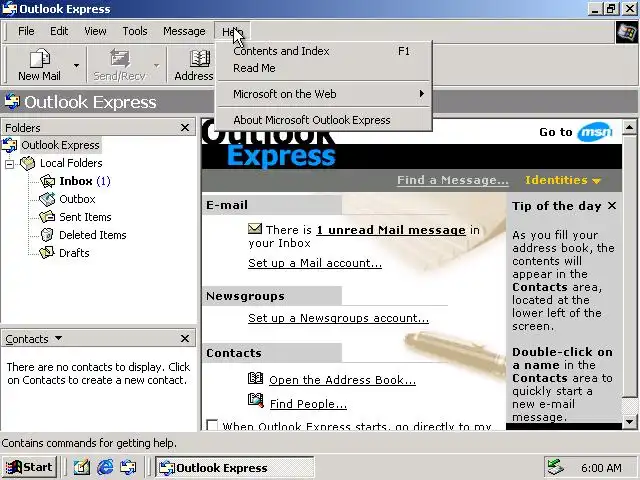
Task: Open the Edit menu
Action: (59, 31)
